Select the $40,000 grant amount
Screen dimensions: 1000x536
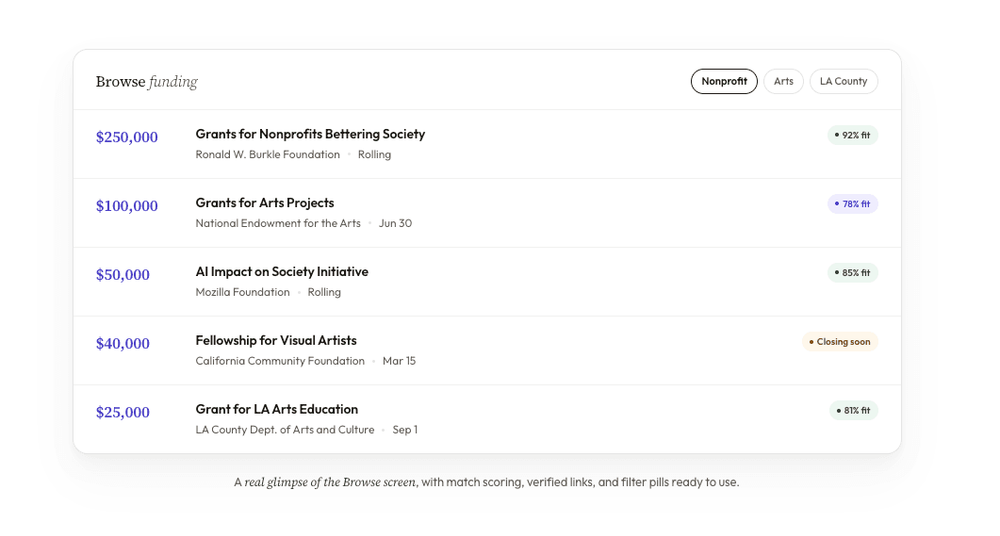pyautogui.click(x=123, y=344)
